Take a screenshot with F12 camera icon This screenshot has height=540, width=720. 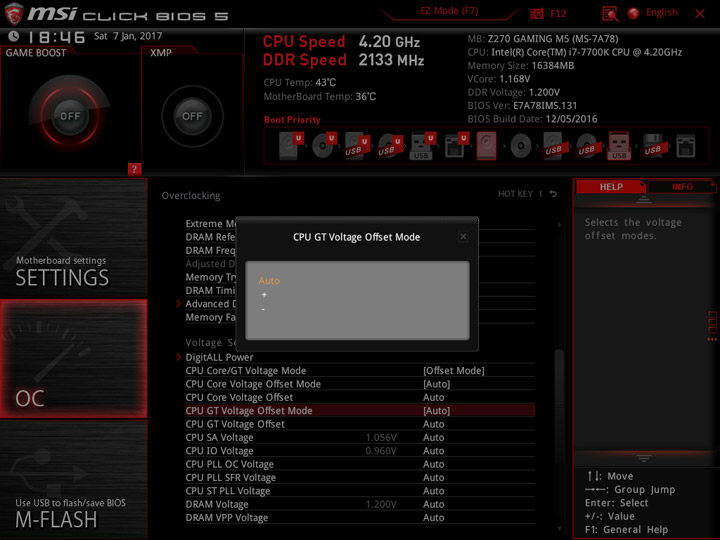click(x=536, y=13)
